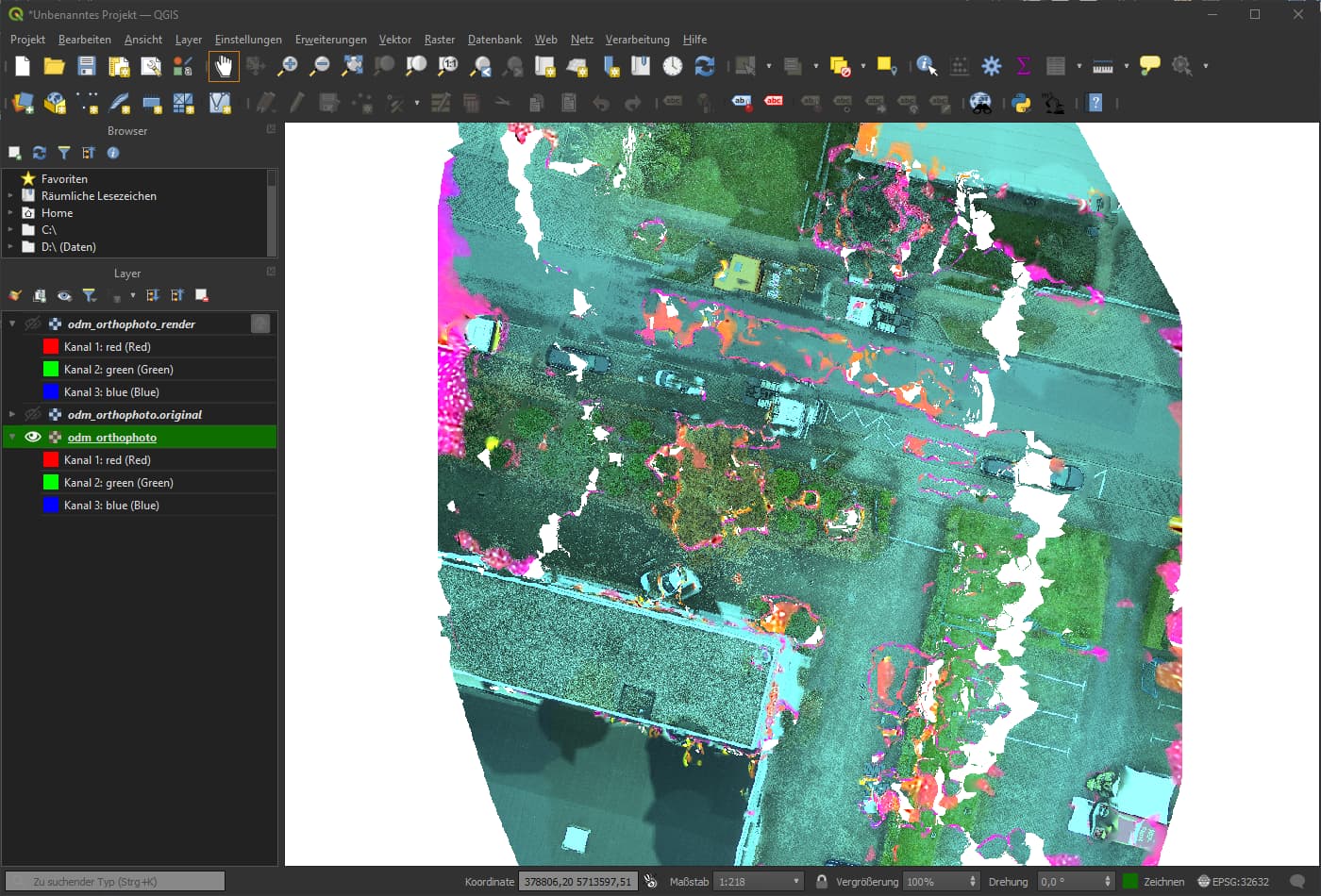Hide the odm_orthophoto layer
Viewport: 1321px width, 896px height.
click(x=34, y=437)
